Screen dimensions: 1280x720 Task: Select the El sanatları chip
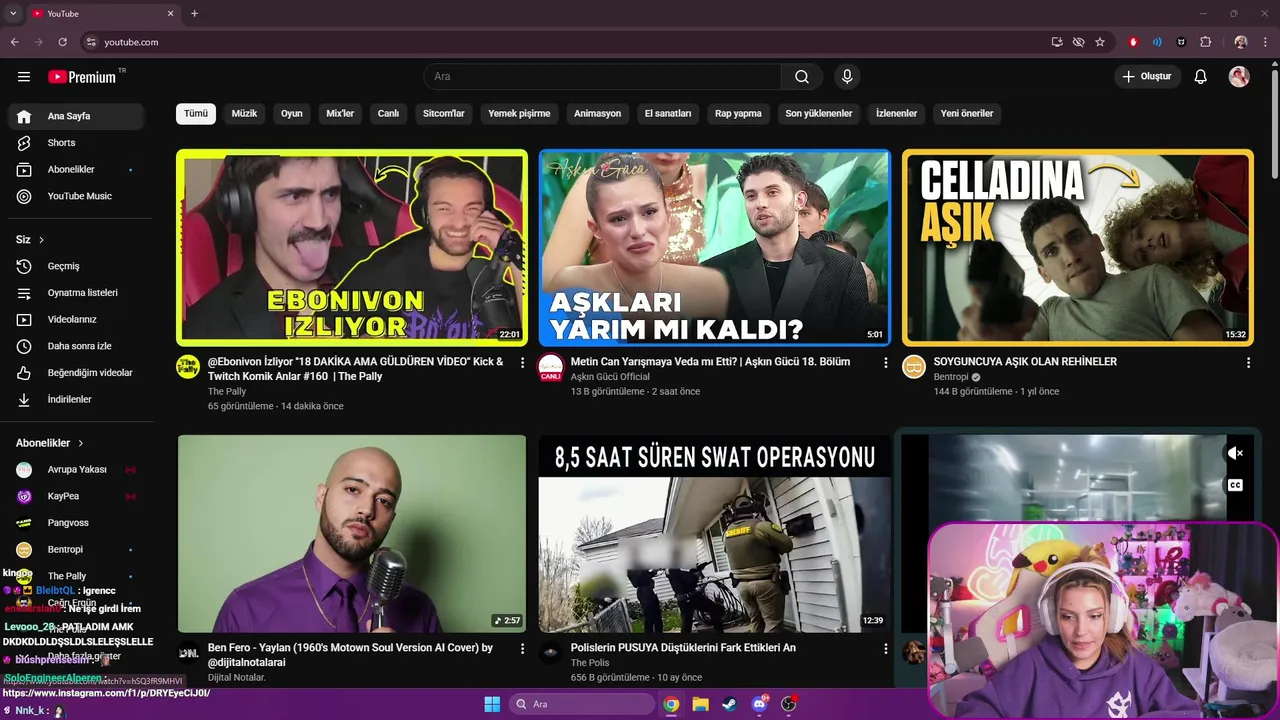pyautogui.click(x=668, y=114)
